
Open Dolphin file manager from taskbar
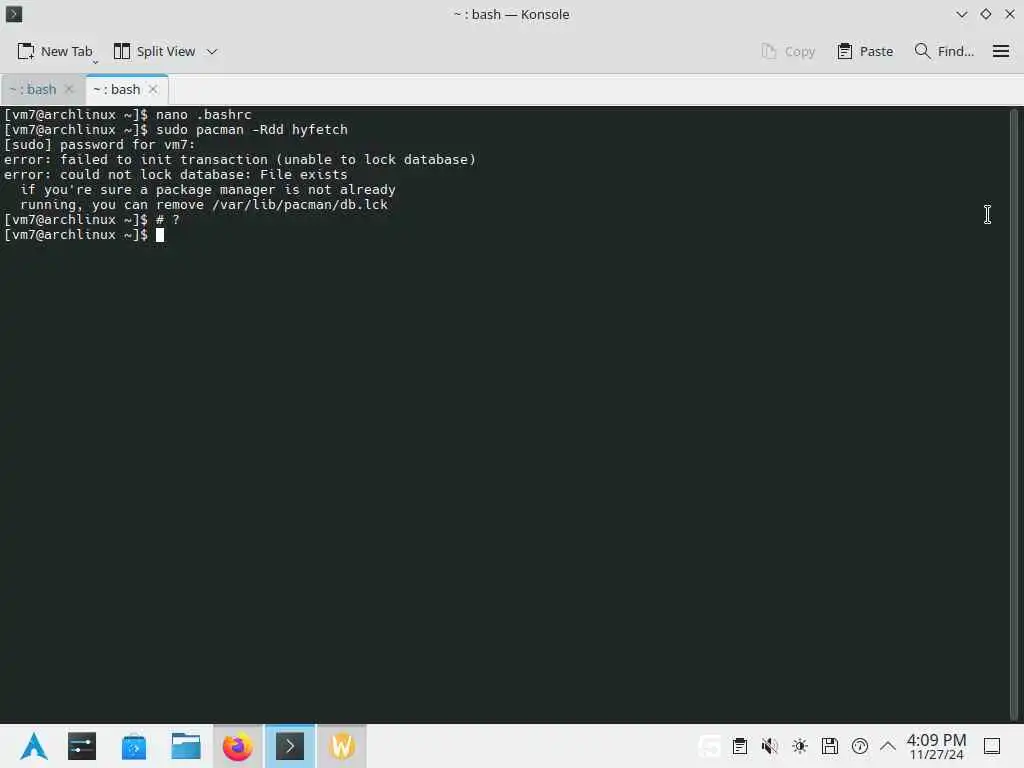pos(185,746)
